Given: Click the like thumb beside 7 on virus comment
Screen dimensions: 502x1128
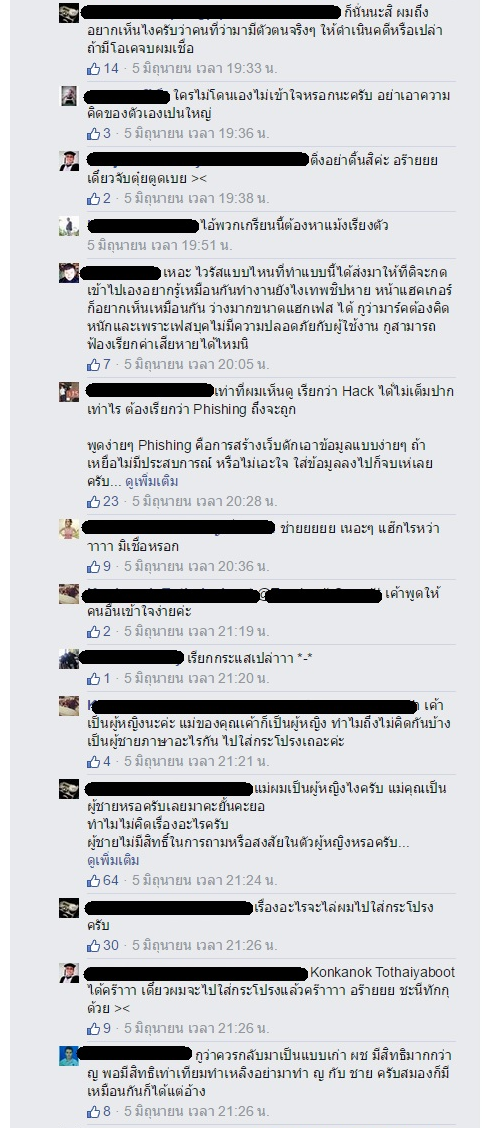Looking at the screenshot, I should pos(93,364).
